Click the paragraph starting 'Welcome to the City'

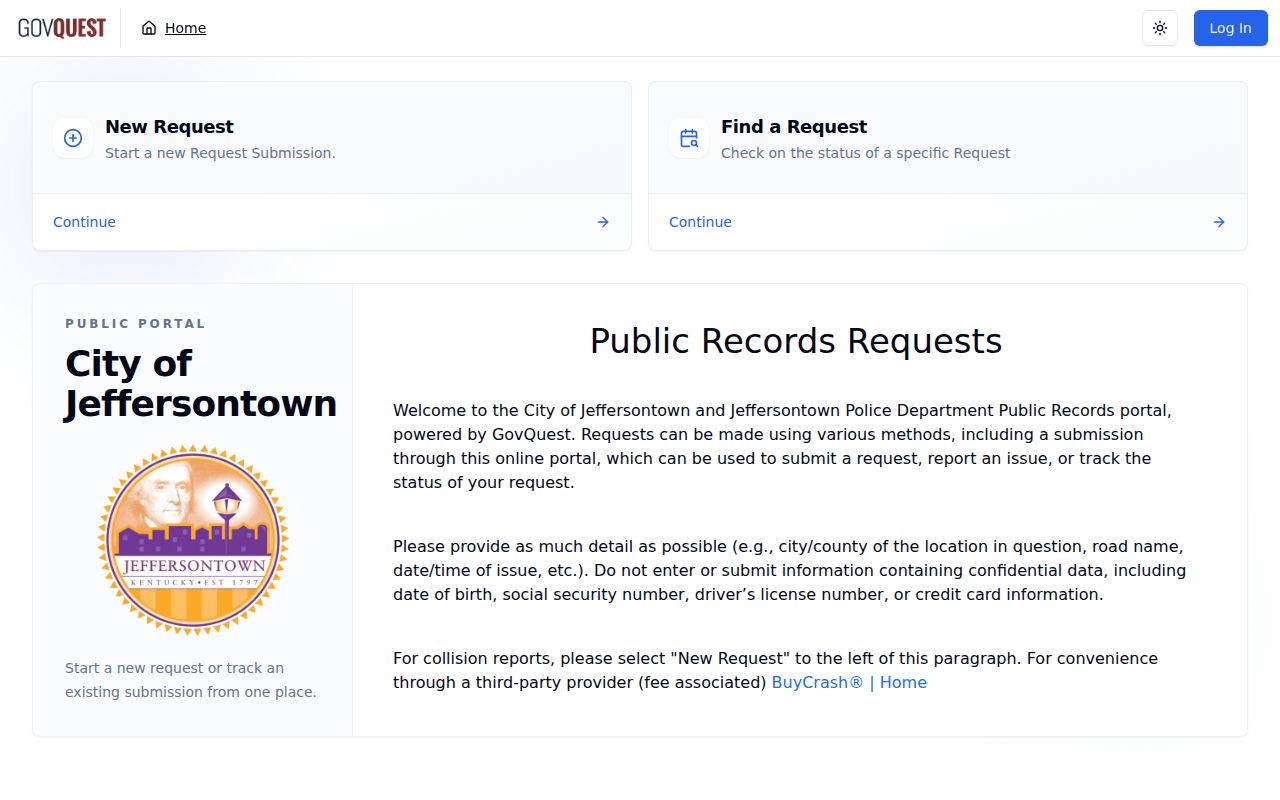pyautogui.click(x=782, y=446)
